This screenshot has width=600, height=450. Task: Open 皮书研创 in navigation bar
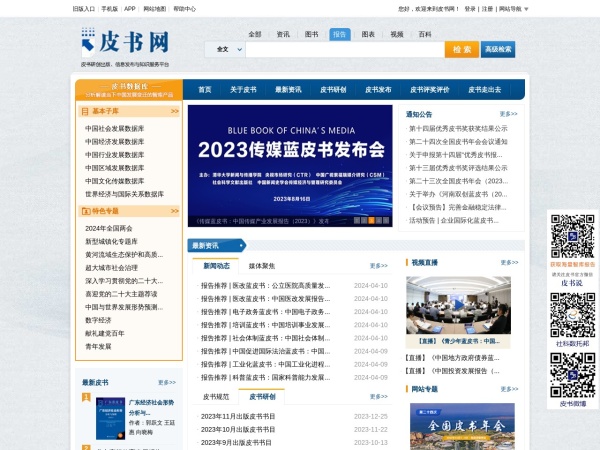point(333,90)
